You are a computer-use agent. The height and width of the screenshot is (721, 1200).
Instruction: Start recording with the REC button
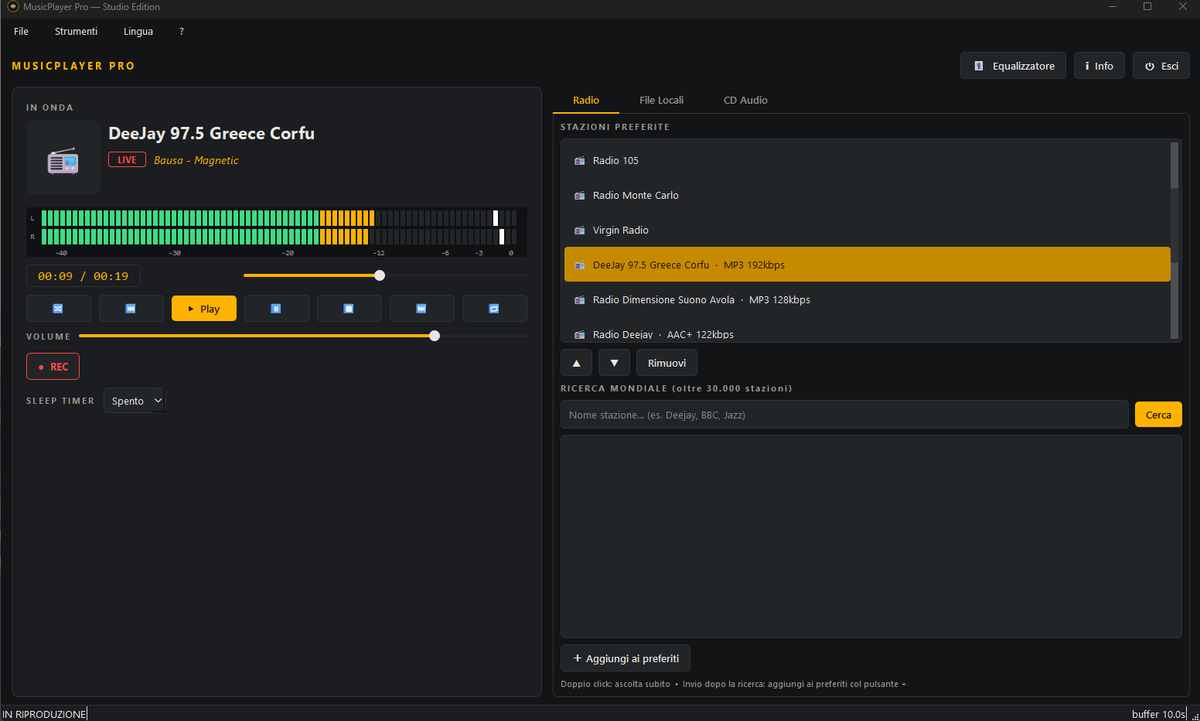[x=53, y=367]
